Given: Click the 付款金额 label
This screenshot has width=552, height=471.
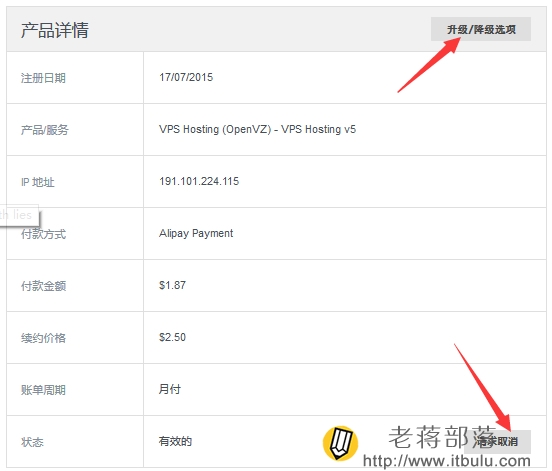Looking at the screenshot, I should click(x=43, y=286).
